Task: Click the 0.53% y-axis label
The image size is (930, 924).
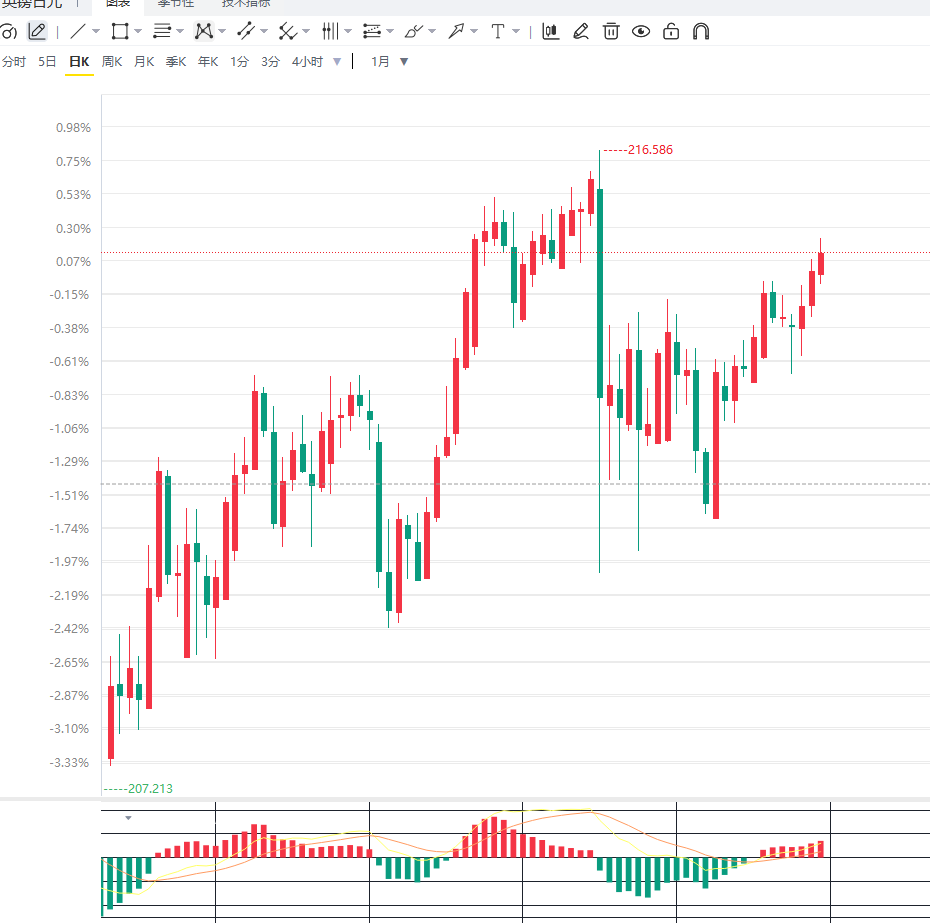Action: (73, 195)
